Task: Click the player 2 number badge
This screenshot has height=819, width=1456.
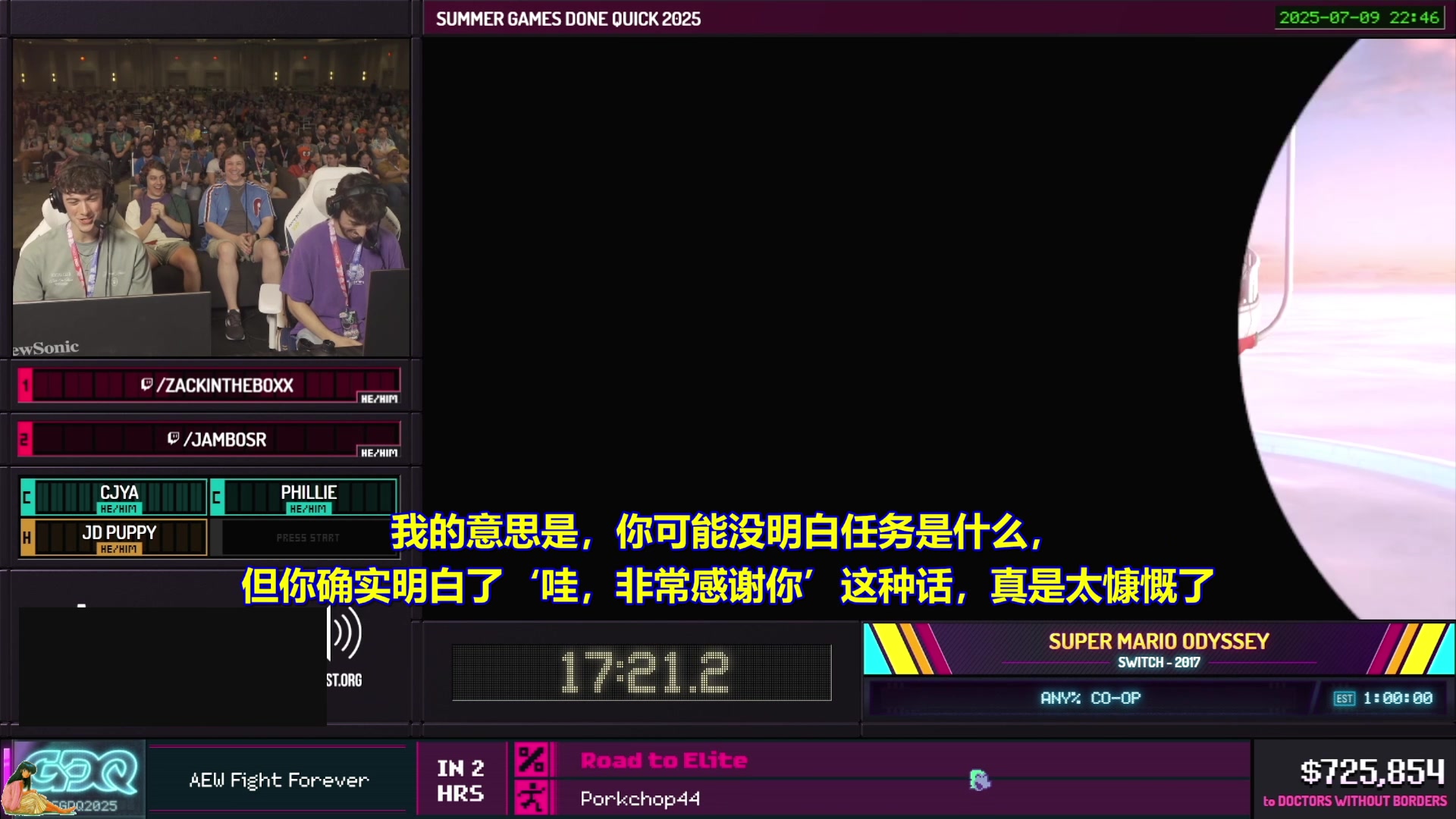Action: 25,440
